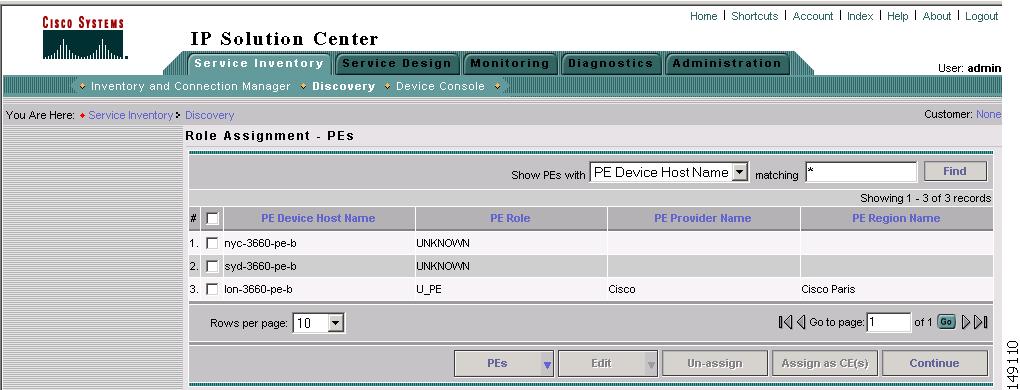Select syd-3660-pe-b host name text
This screenshot has width=1020, height=390.
(x=260, y=266)
